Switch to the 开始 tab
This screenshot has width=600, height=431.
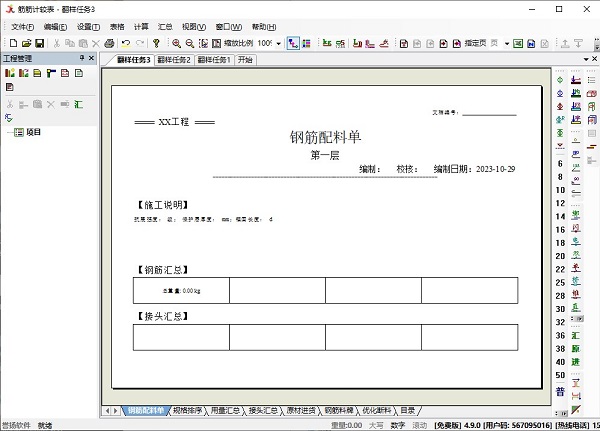tap(245, 60)
